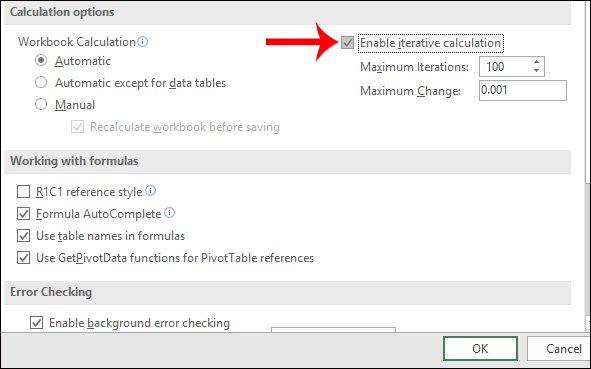Decrease Maximum Iterations with down arrow

pyautogui.click(x=536, y=70)
